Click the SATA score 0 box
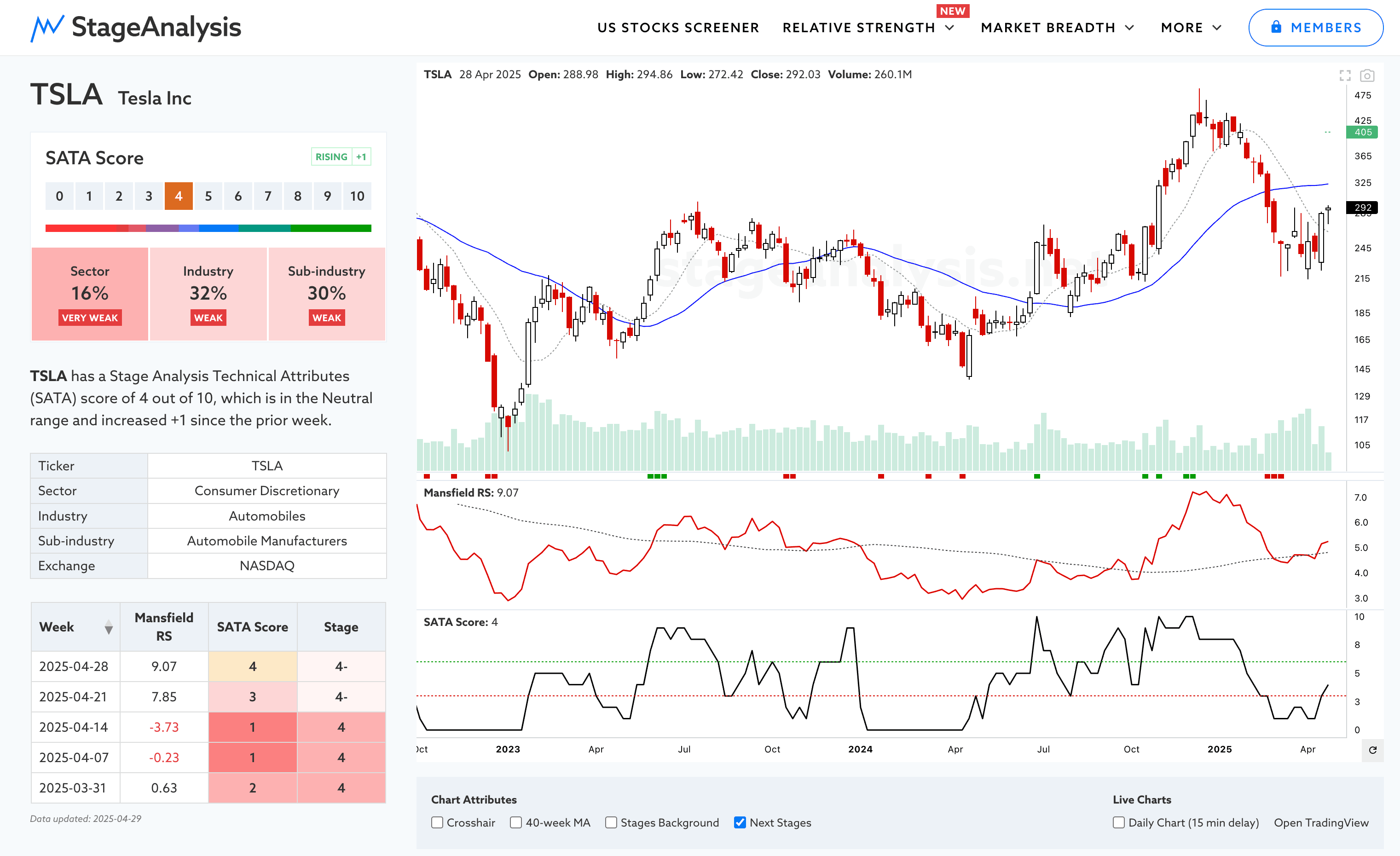 coord(59,196)
